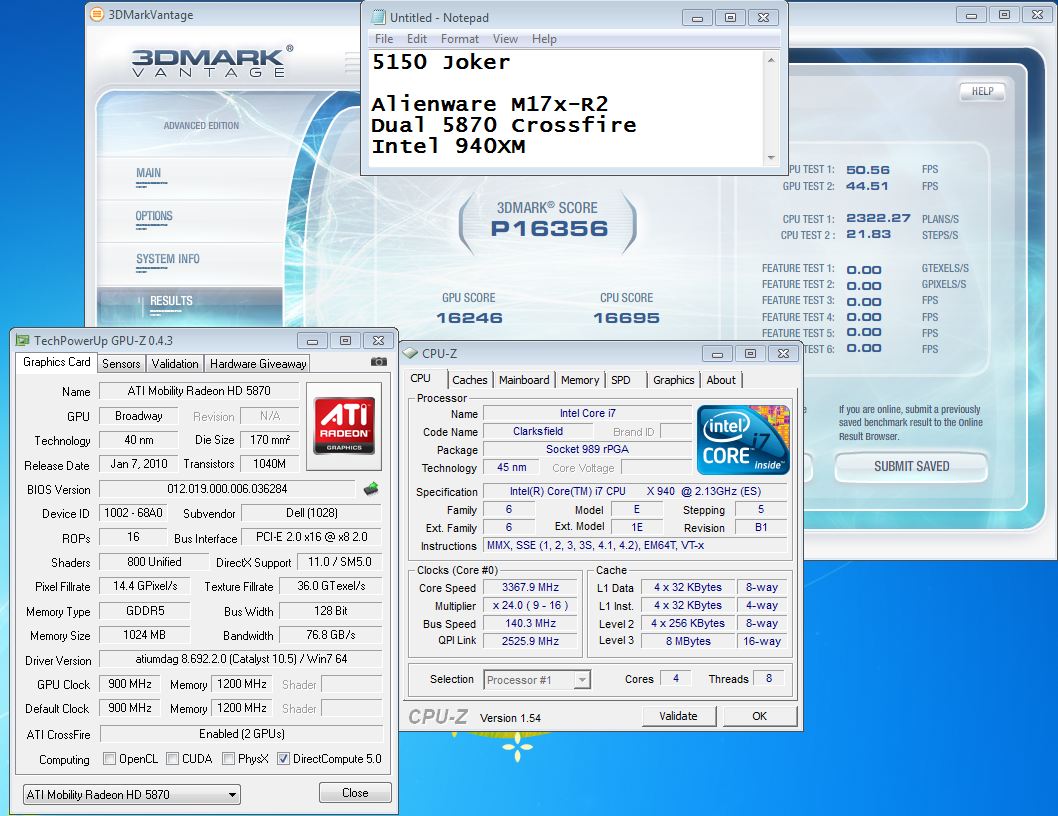The image size is (1058, 816).
Task: Click the 3DMark score P16356
Action: coord(549,229)
